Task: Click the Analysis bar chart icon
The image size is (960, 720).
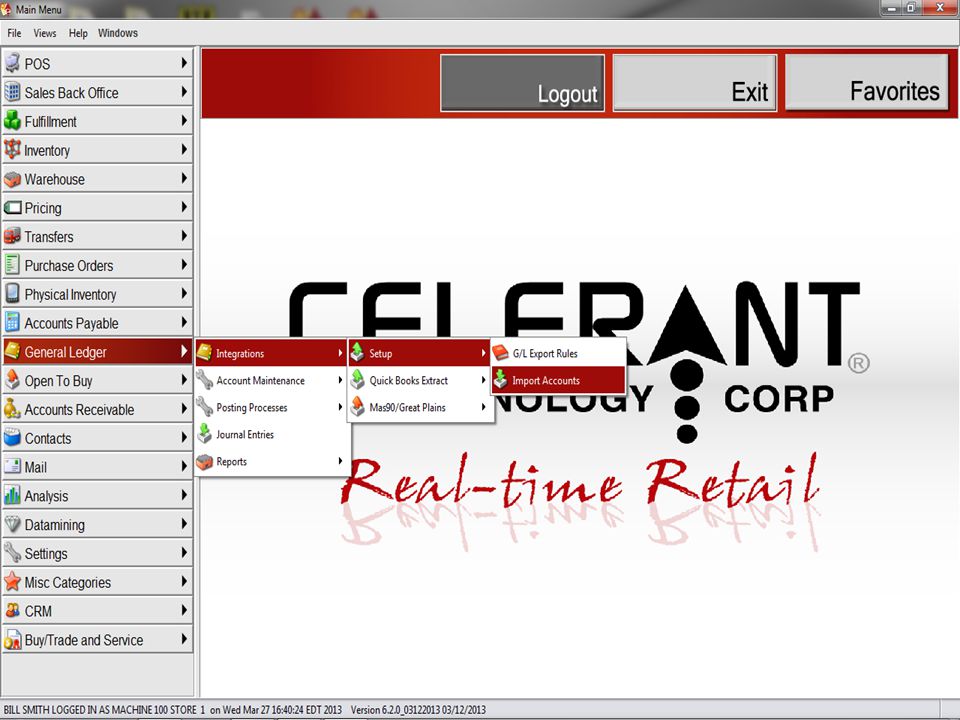Action: 12,495
